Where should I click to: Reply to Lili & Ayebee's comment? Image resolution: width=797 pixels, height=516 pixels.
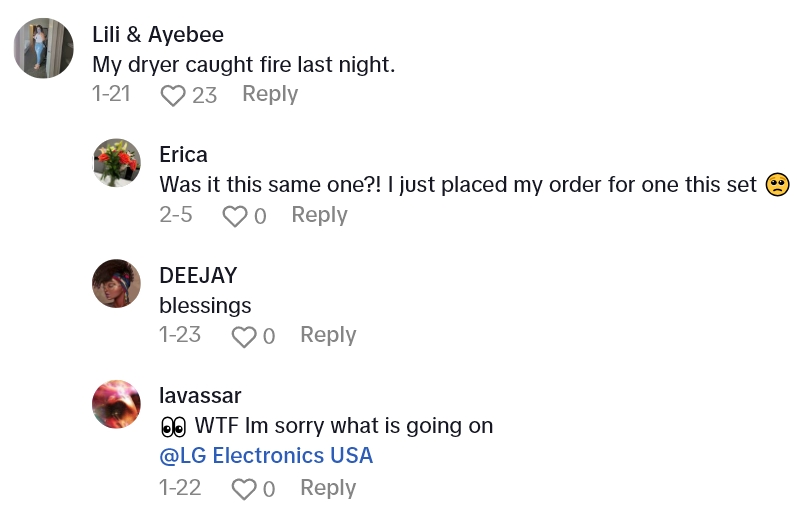click(x=270, y=94)
